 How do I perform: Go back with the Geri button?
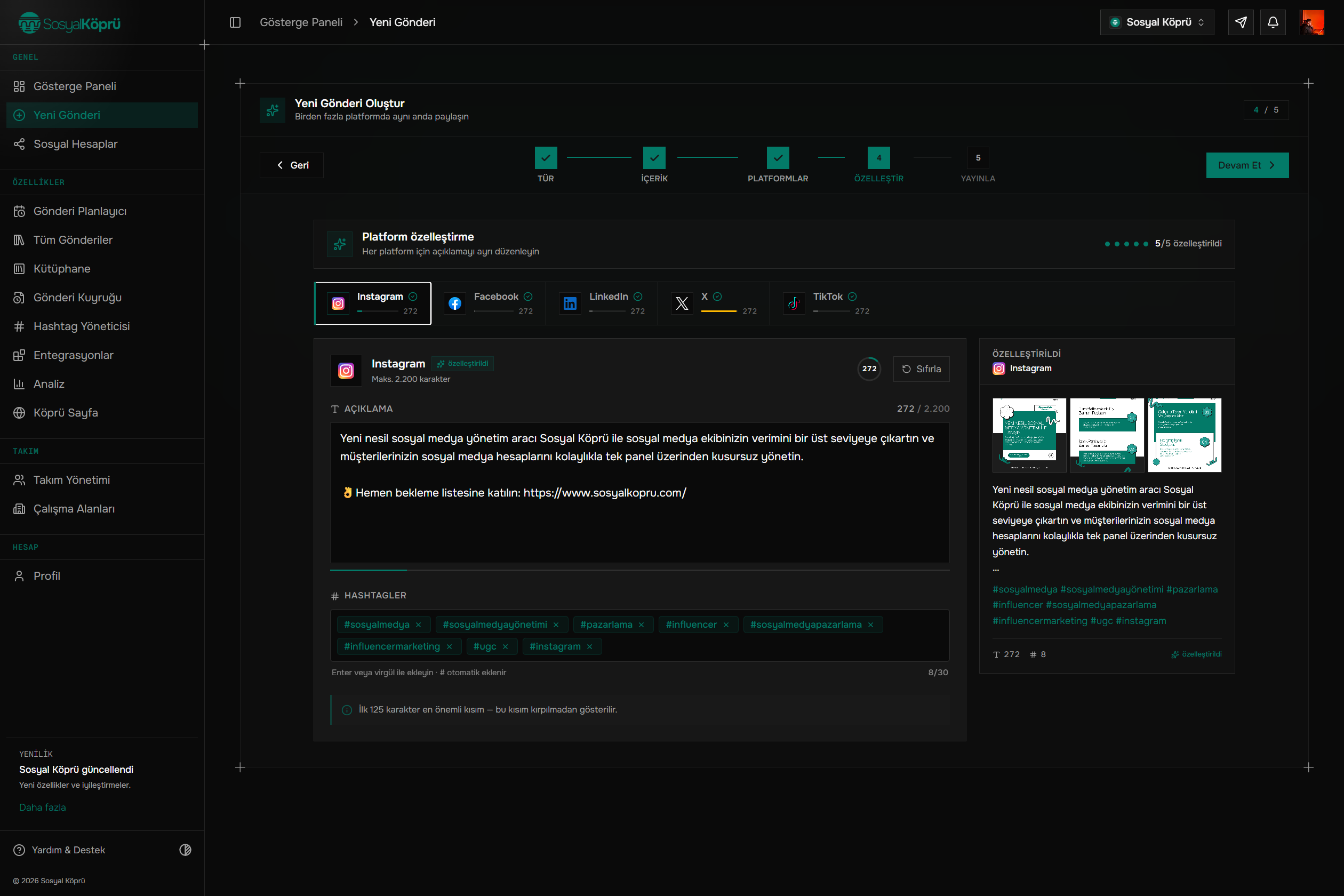click(x=291, y=165)
